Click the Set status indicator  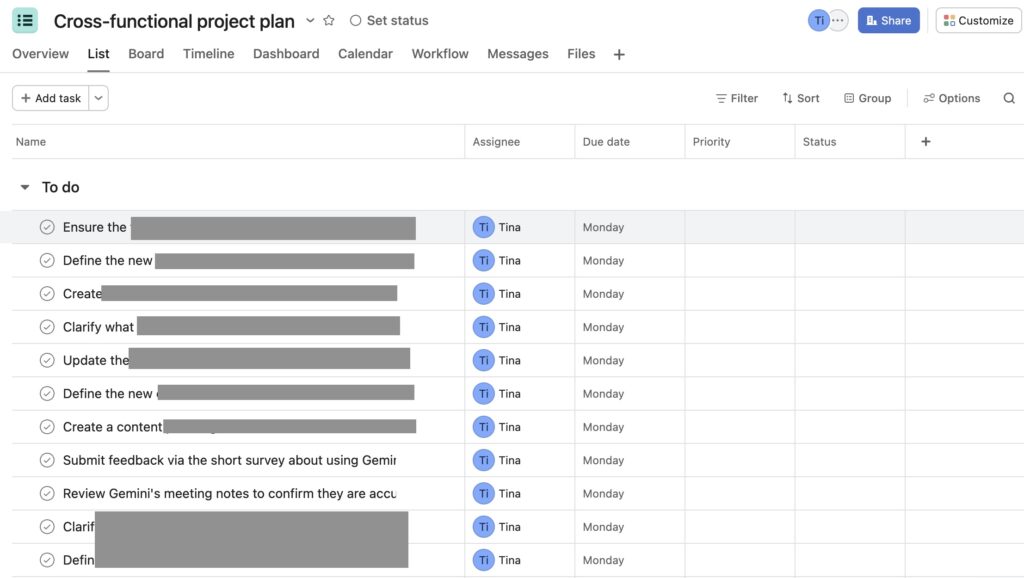[389, 21]
